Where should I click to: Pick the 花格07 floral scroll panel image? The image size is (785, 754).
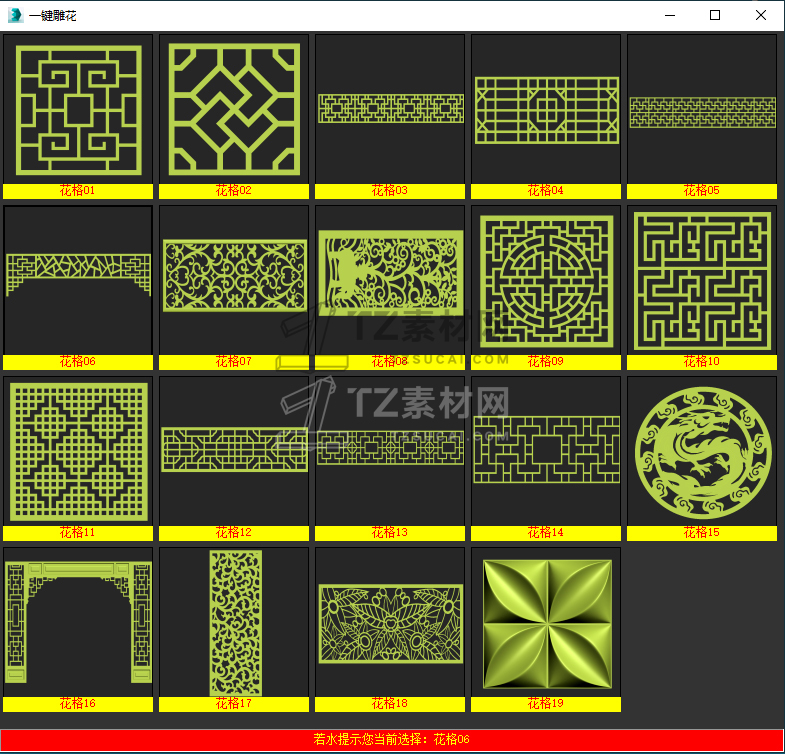pyautogui.click(x=234, y=280)
